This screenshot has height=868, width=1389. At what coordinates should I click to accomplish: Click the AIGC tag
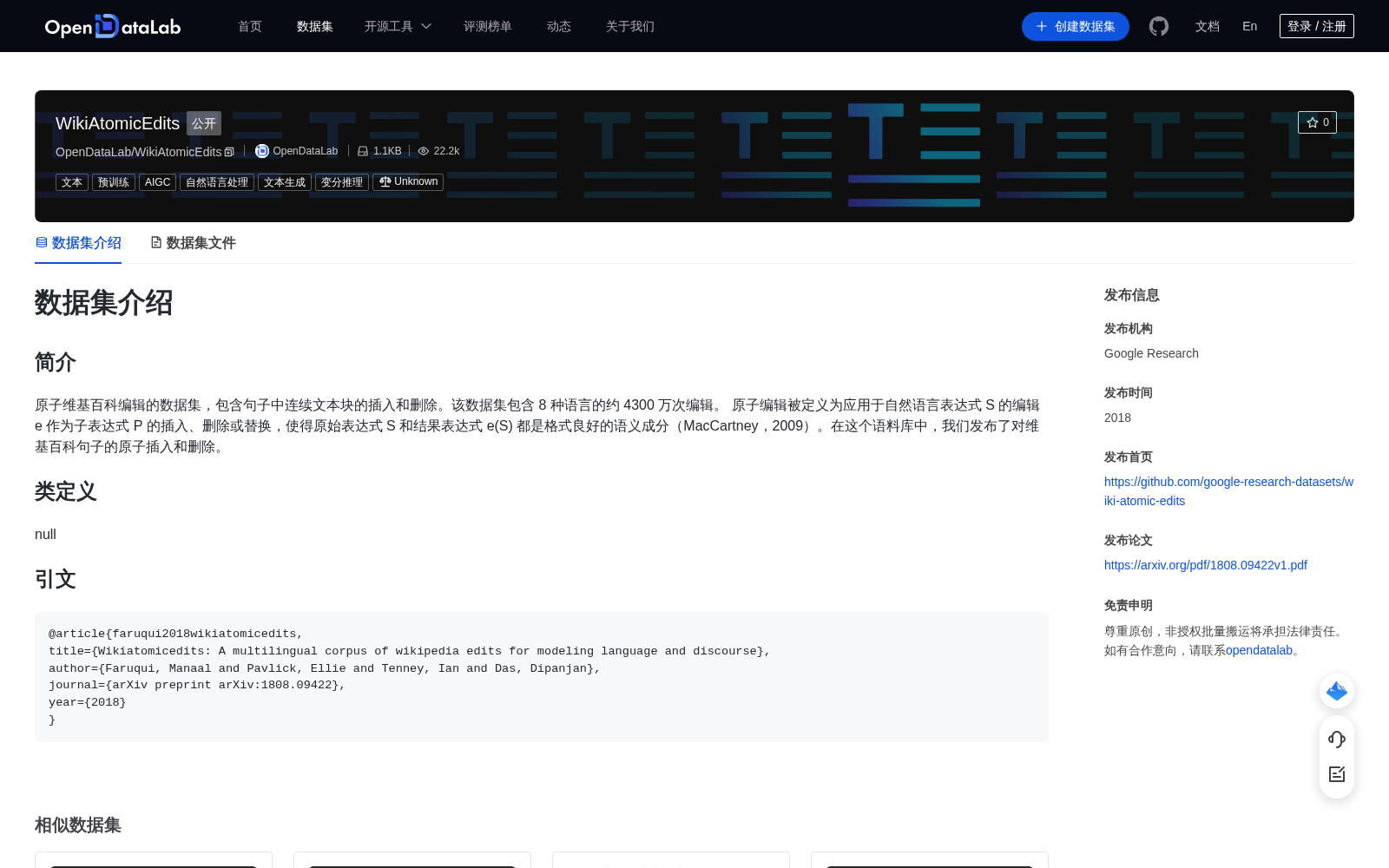click(158, 182)
